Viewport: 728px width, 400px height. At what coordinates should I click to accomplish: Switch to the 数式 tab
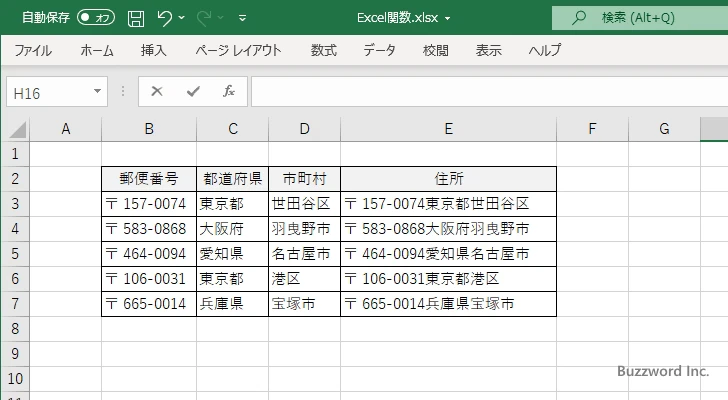click(x=324, y=50)
